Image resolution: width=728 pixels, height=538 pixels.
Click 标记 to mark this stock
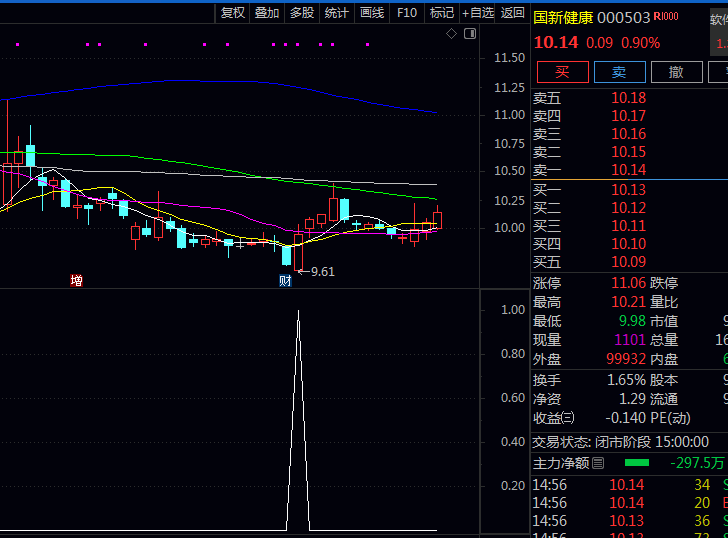441,13
